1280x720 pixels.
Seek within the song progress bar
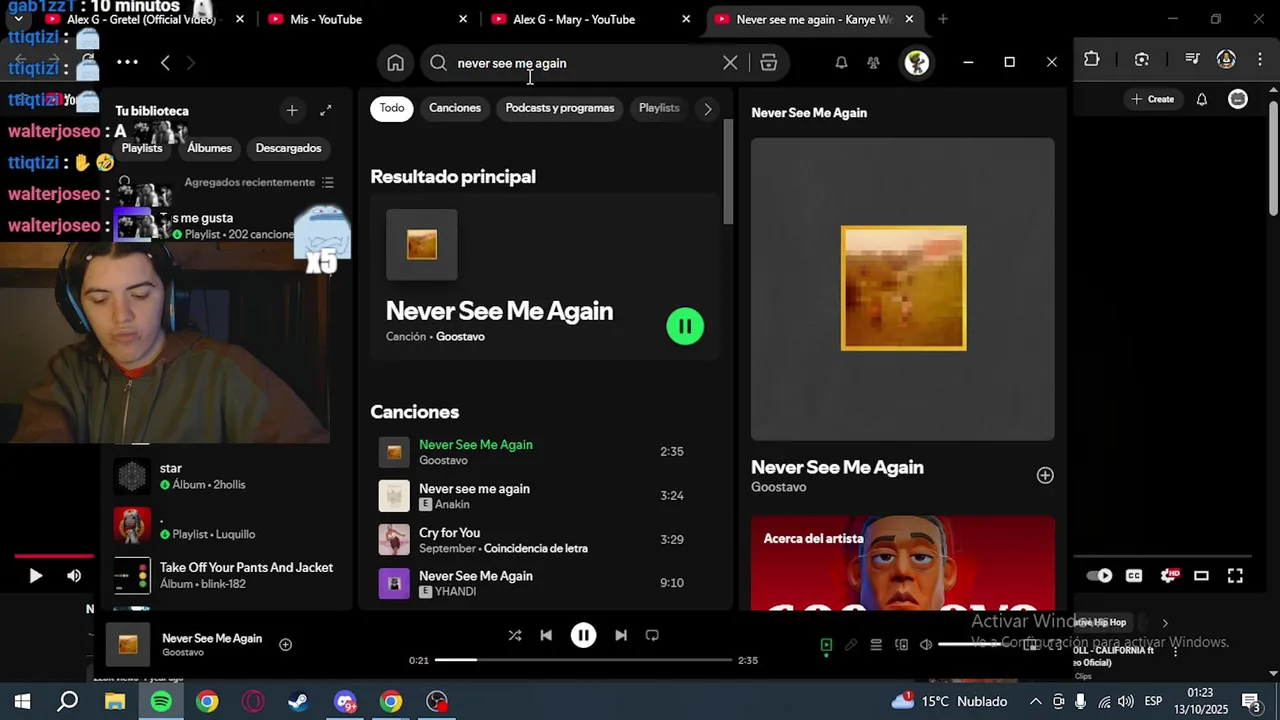coord(583,660)
